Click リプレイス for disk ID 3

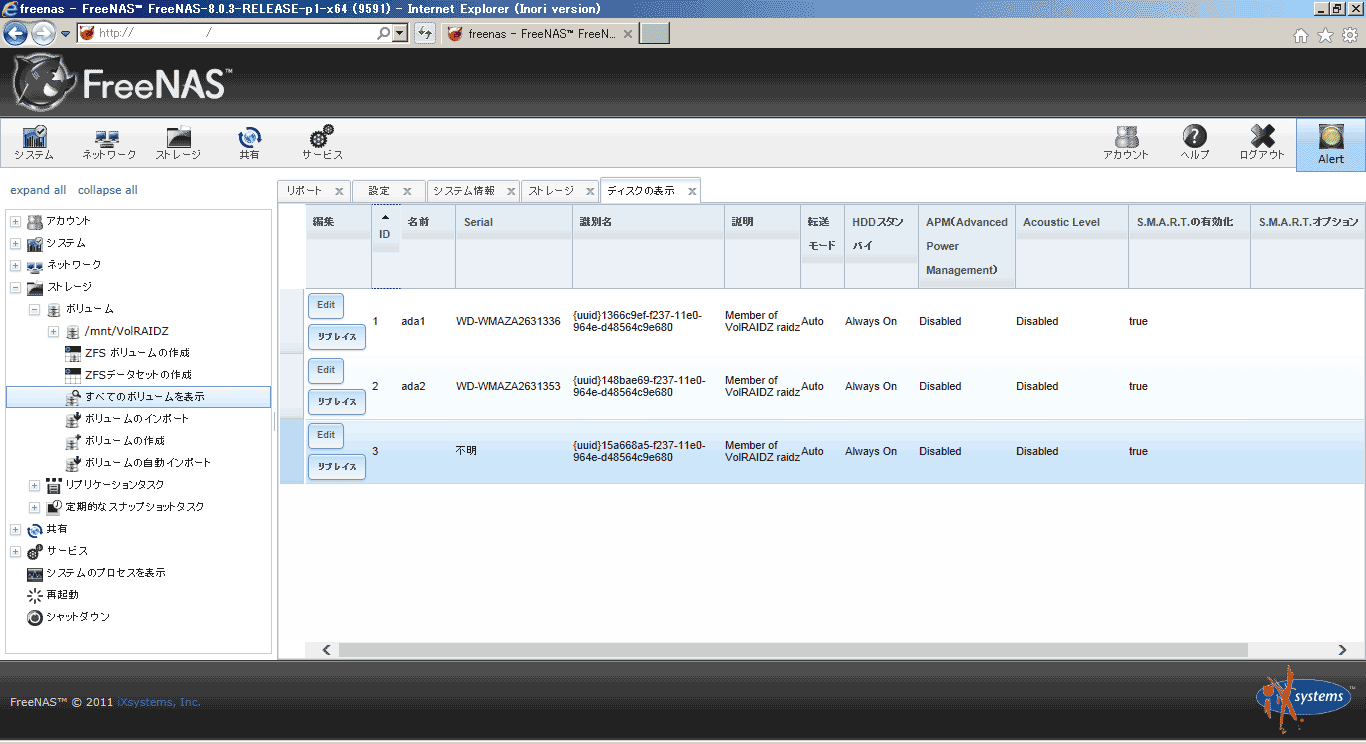click(x=337, y=467)
